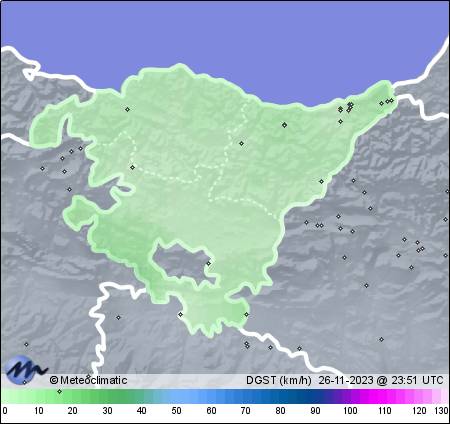Click station marker overlapping the green color scale

click(59, 391)
